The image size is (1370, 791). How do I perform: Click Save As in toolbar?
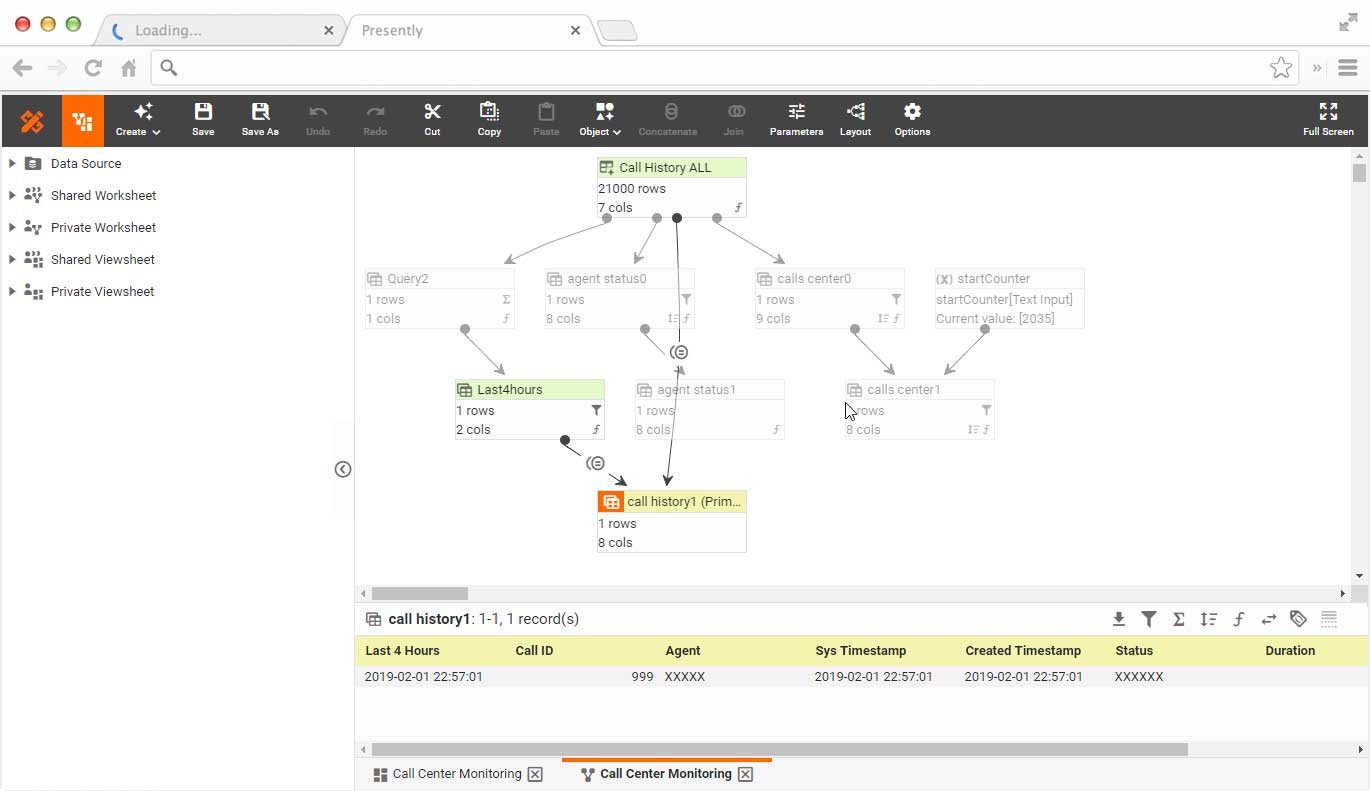point(260,119)
